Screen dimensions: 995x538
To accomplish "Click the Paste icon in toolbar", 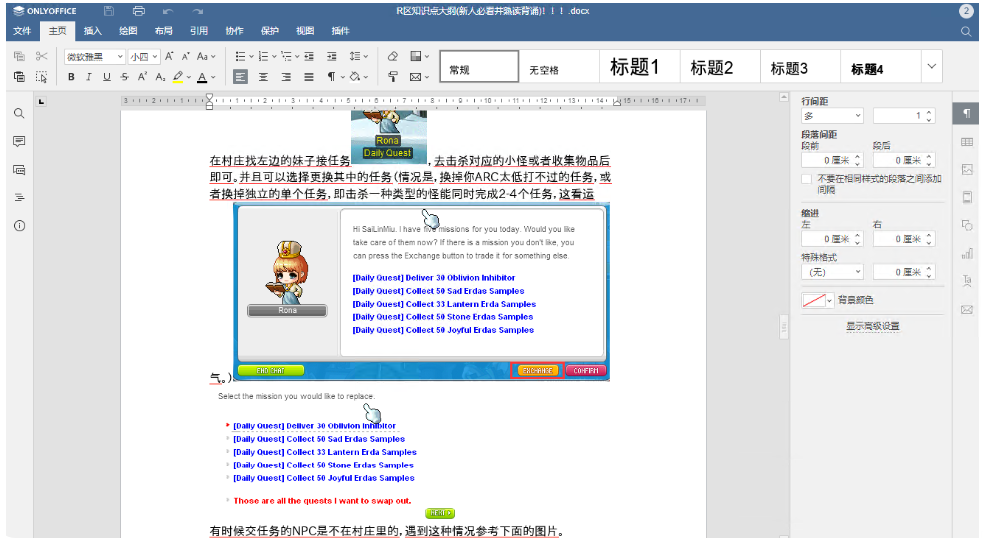I will pyautogui.click(x=20, y=77).
